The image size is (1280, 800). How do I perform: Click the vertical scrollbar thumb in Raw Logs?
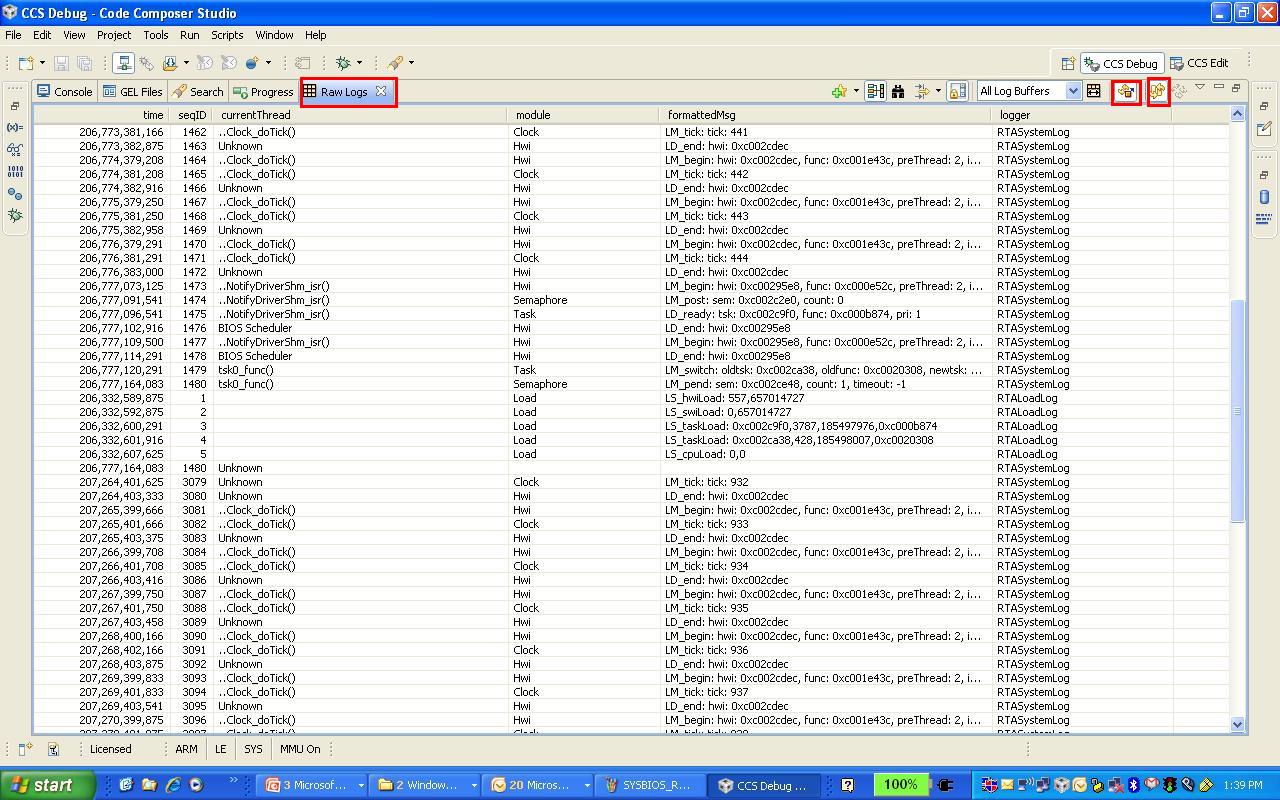[x=1237, y=410]
